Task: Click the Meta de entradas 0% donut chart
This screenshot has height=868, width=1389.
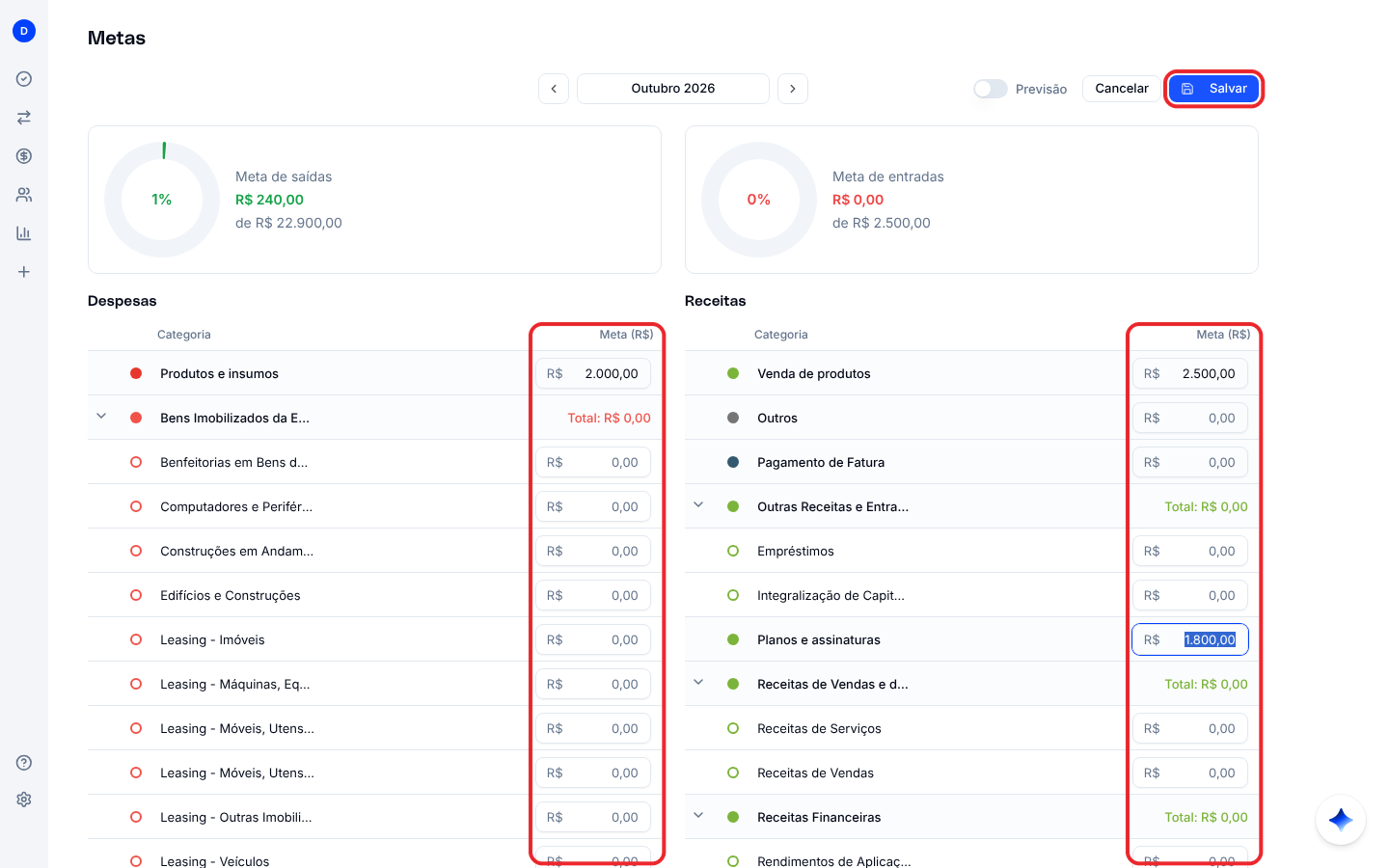Action: [759, 200]
